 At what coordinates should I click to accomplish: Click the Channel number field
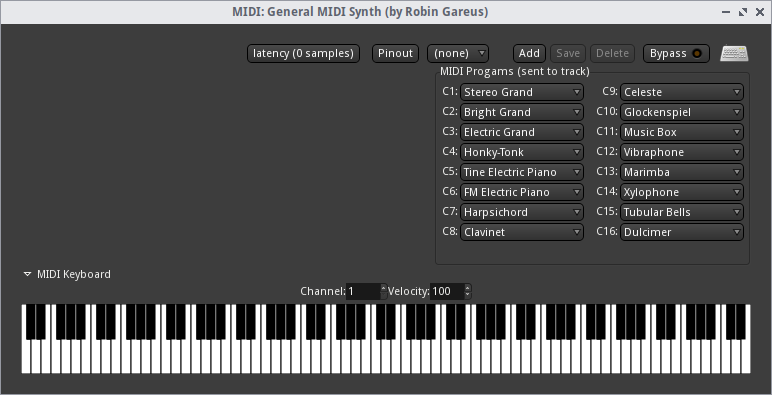pos(363,292)
